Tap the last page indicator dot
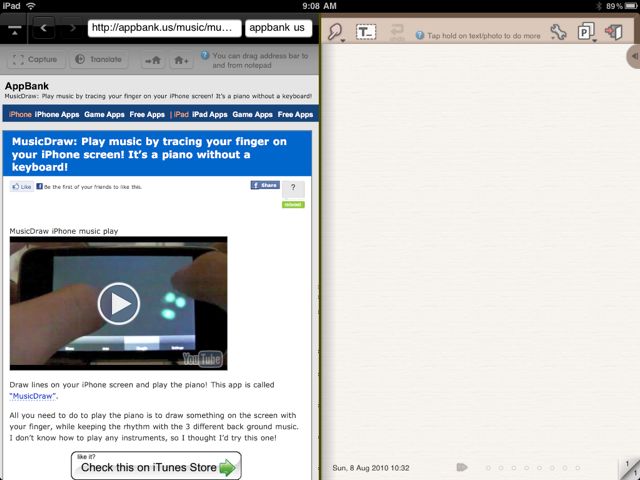 click(578, 468)
